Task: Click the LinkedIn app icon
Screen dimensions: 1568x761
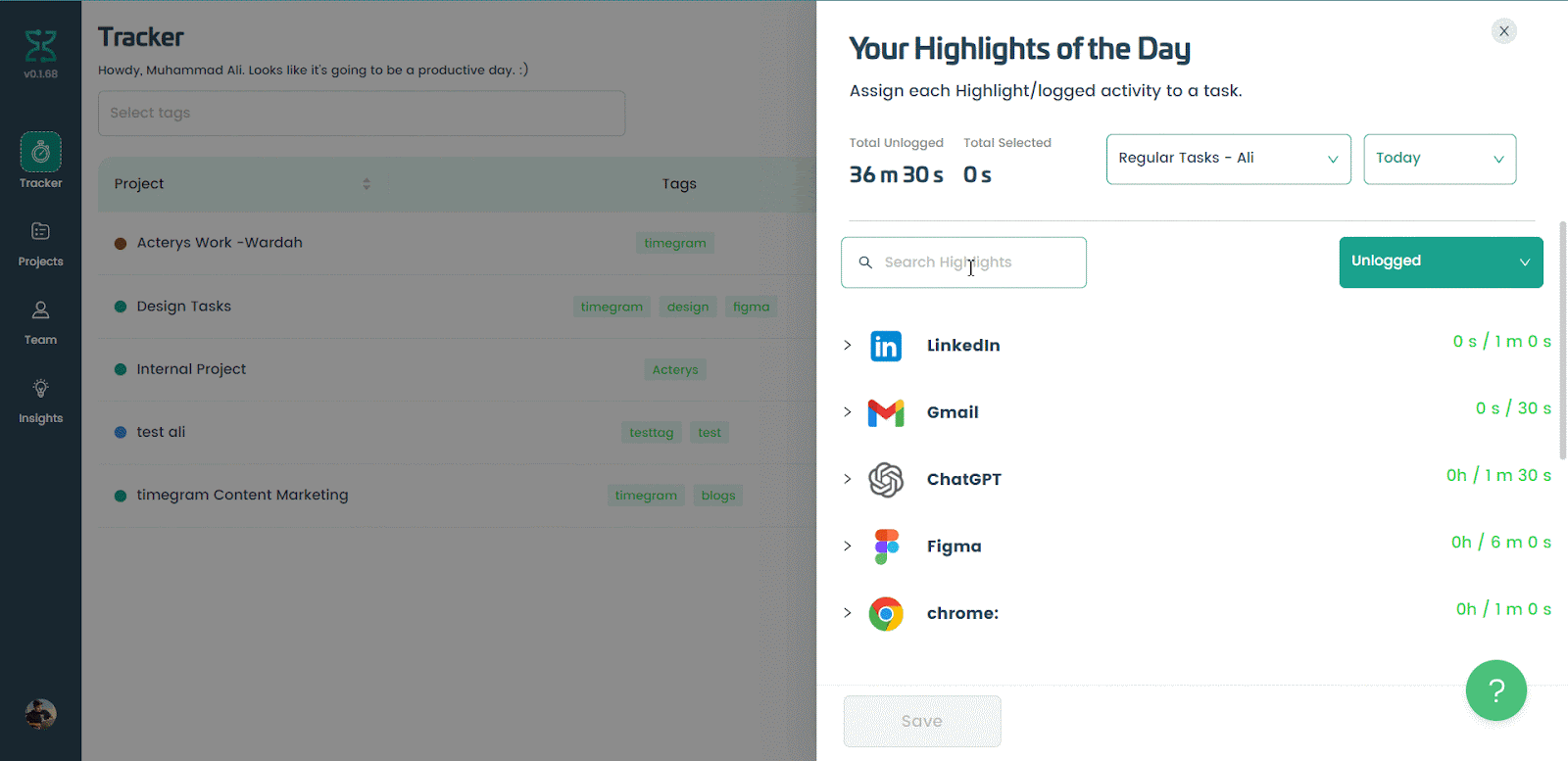Action: pos(886,346)
